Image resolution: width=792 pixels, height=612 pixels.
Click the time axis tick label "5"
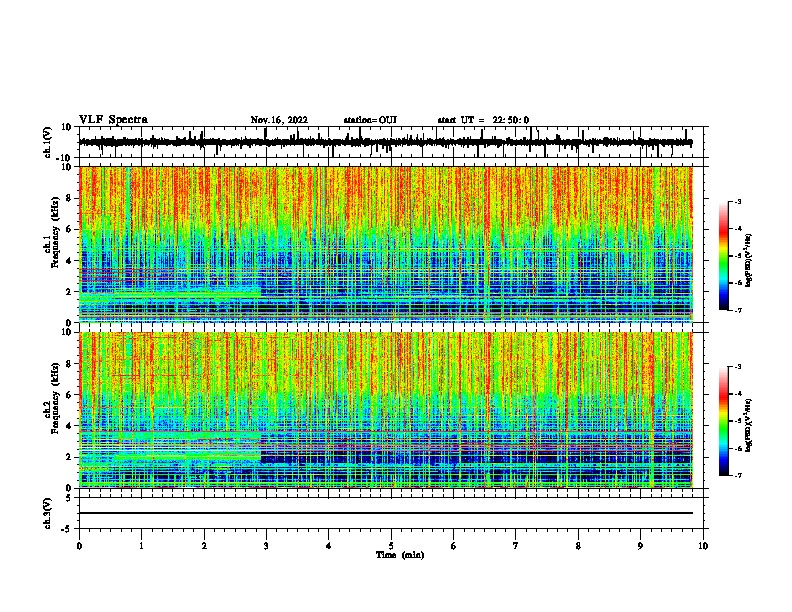391,546
